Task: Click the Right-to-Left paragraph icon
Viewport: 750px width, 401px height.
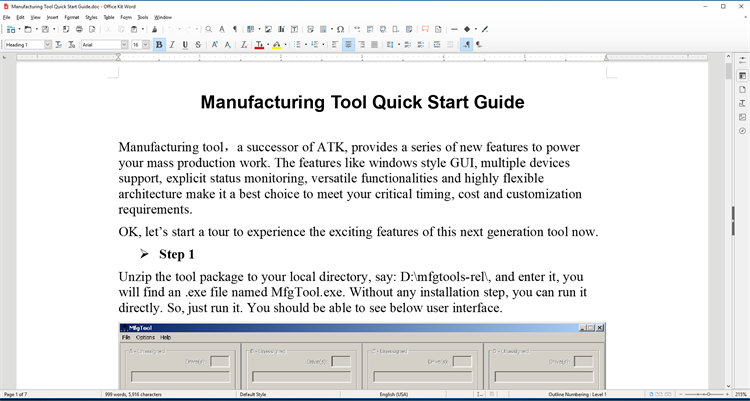Action: pyautogui.click(x=479, y=45)
